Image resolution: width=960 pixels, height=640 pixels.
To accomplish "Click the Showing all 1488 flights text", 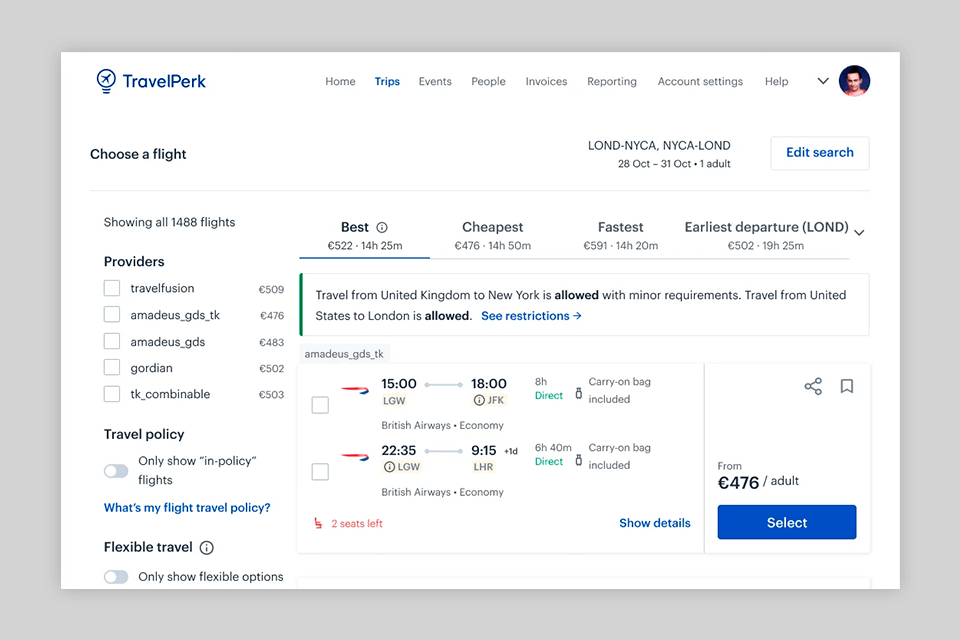I will click(170, 222).
